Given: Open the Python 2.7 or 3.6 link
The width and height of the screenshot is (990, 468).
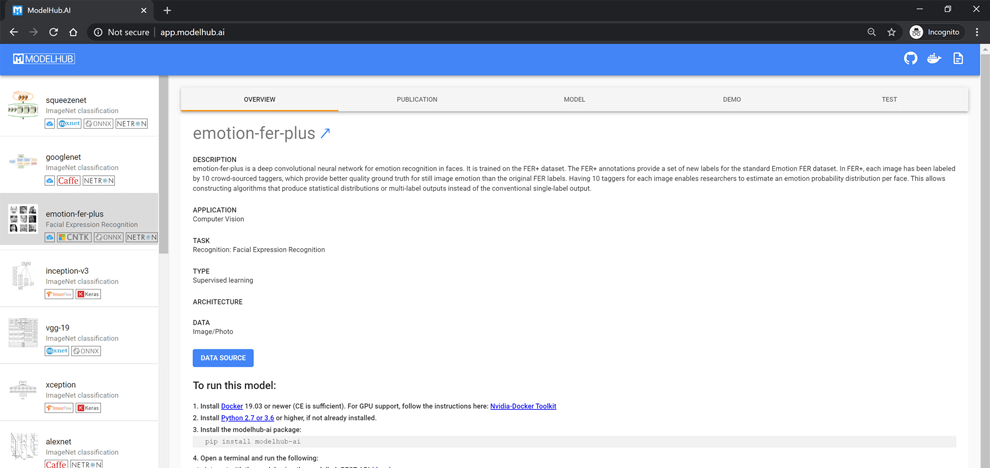Looking at the screenshot, I should (x=248, y=418).
